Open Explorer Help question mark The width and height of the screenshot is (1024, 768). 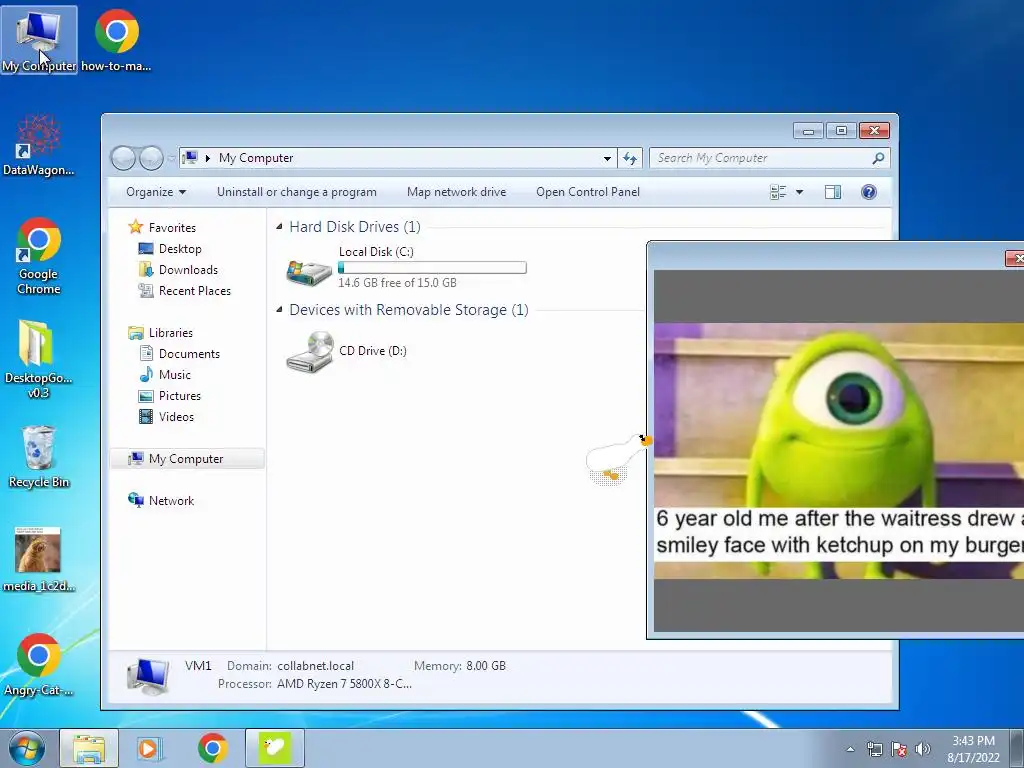pyautogui.click(x=869, y=192)
